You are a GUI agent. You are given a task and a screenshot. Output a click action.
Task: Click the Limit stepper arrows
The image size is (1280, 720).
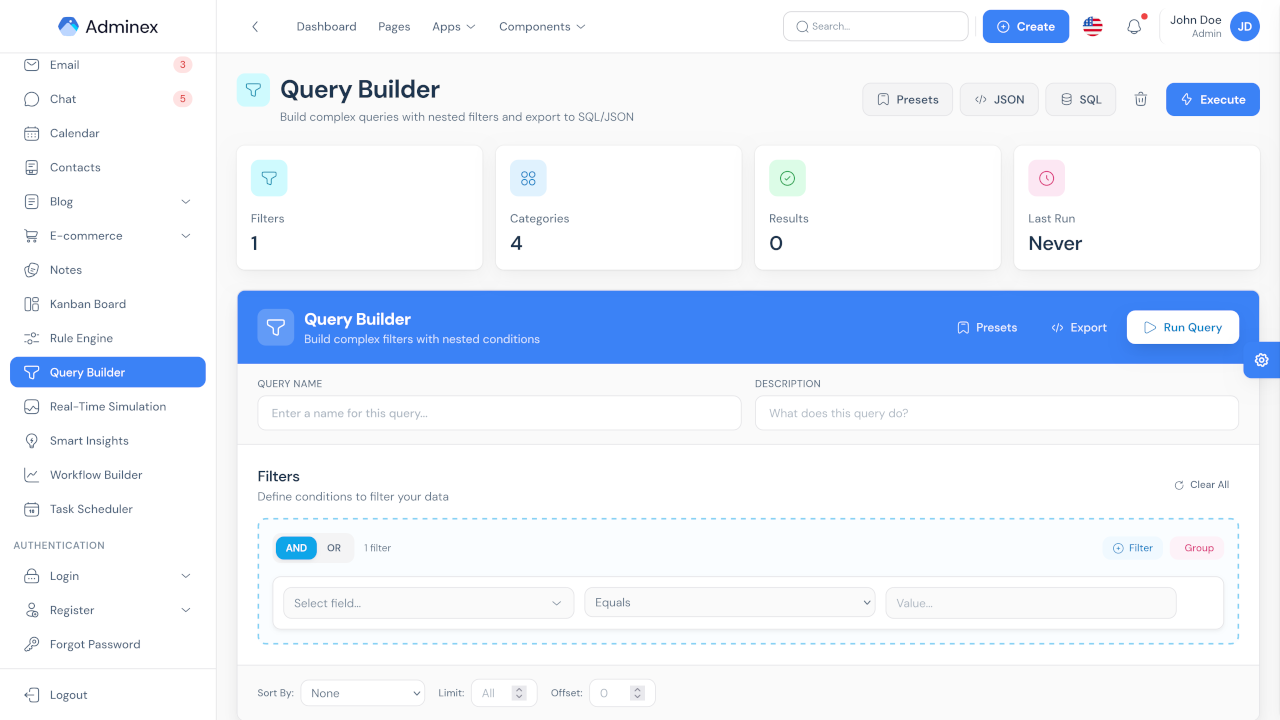click(x=519, y=693)
